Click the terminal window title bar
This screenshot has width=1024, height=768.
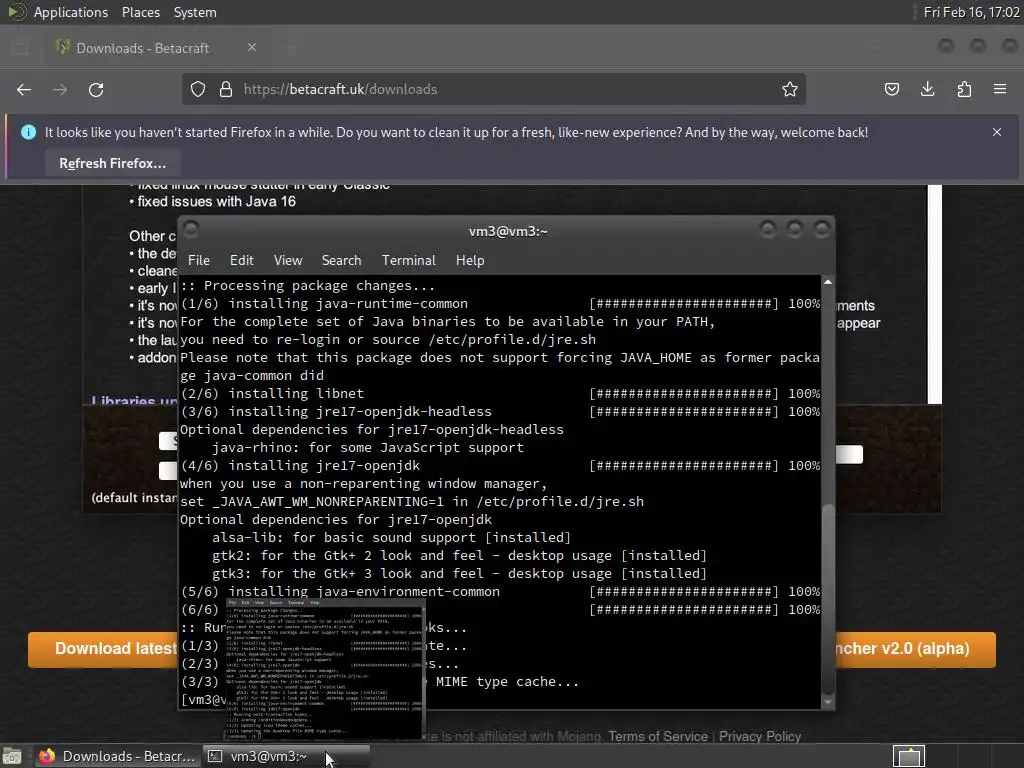pyautogui.click(x=507, y=231)
